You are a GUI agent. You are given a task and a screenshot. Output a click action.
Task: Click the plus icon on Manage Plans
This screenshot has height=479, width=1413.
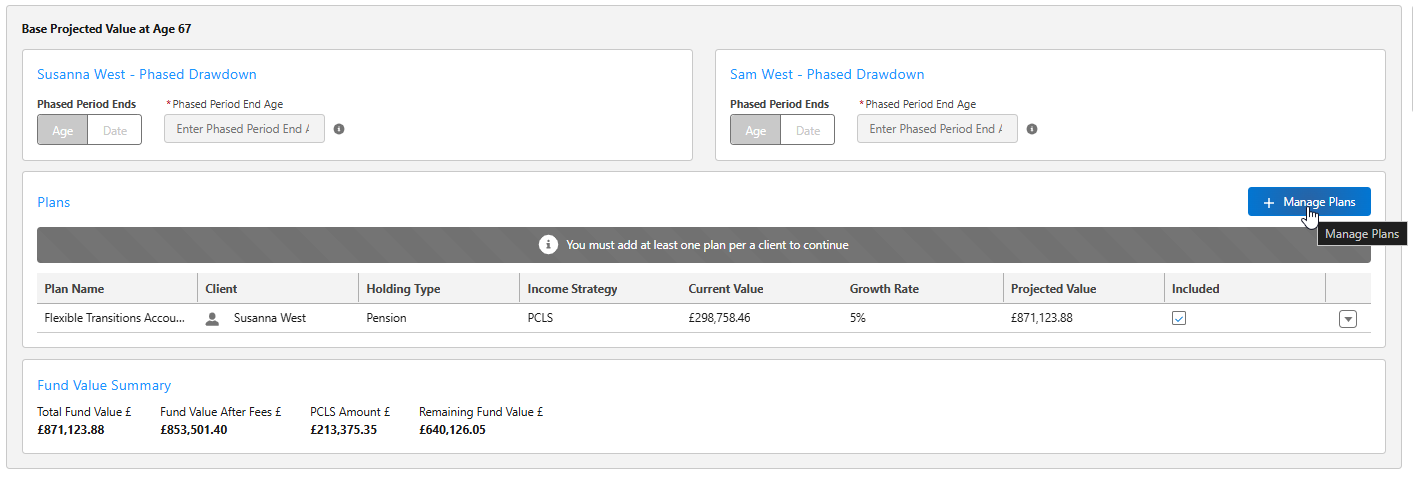coord(1269,202)
